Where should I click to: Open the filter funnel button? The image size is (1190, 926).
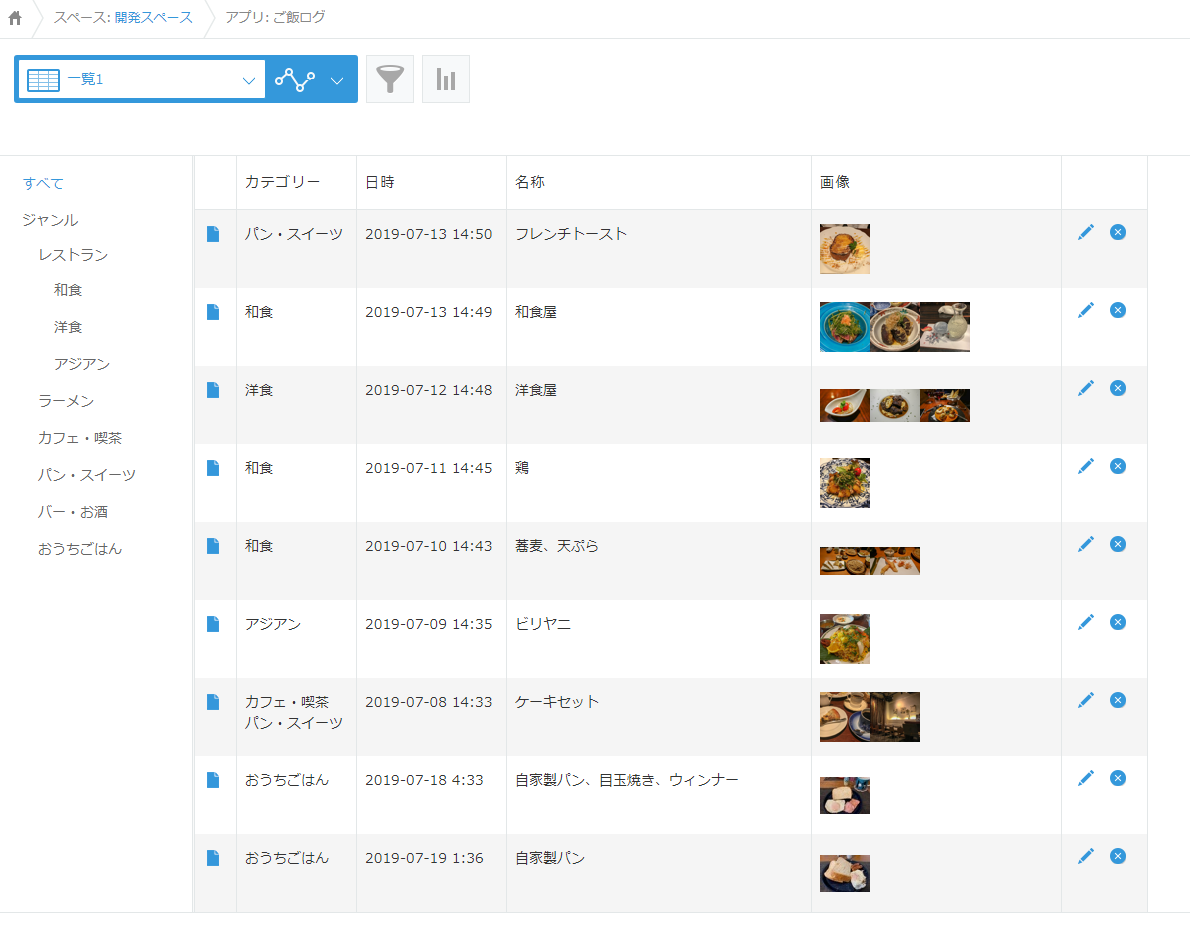[x=390, y=79]
